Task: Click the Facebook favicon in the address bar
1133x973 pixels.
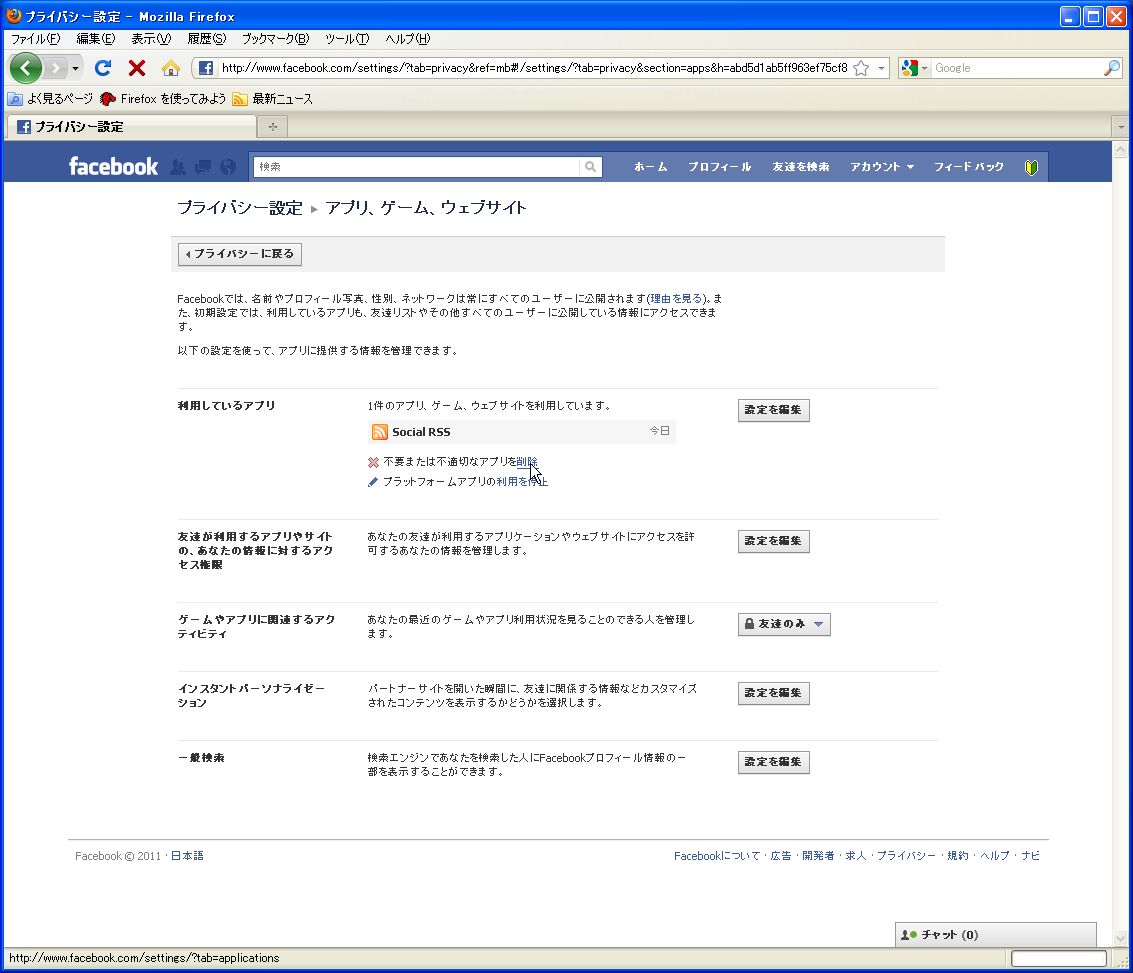Action: 206,68
